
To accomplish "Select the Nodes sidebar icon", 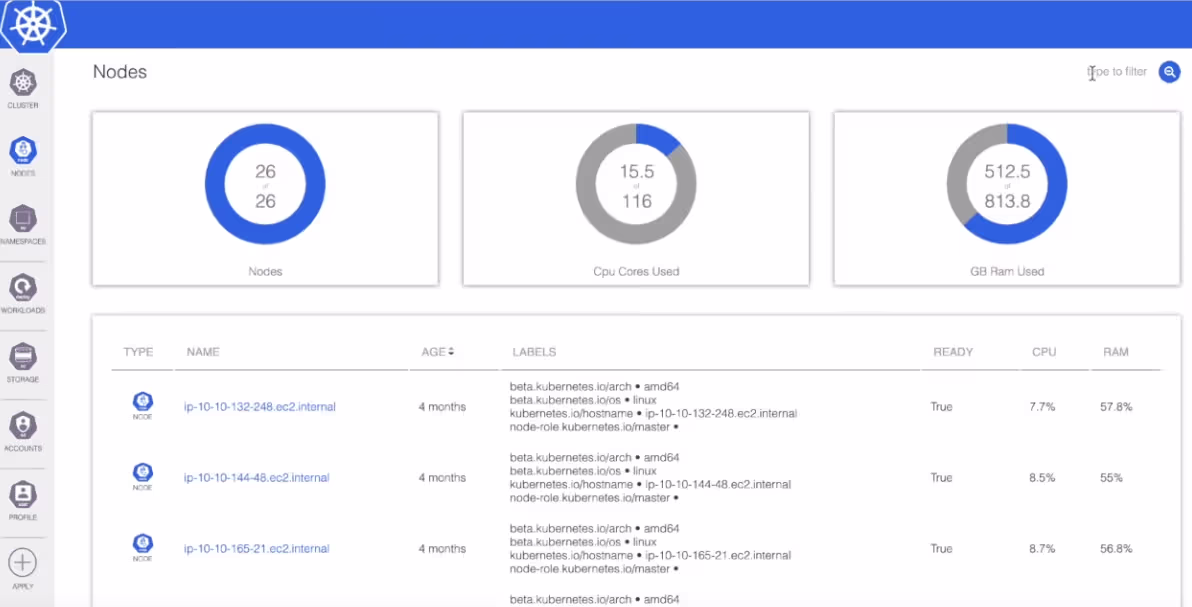I will pyautogui.click(x=23, y=153).
